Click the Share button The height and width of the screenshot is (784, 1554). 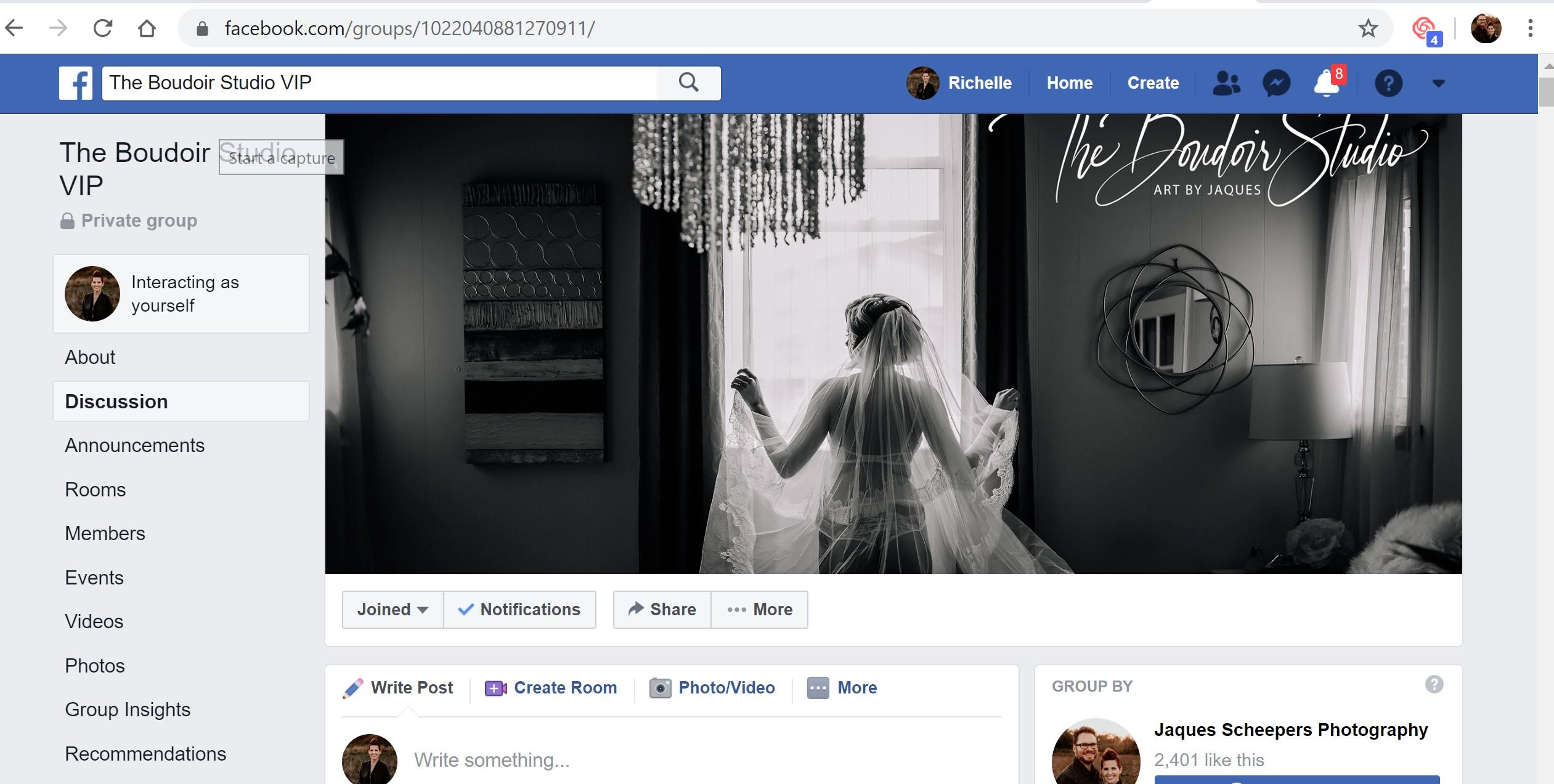point(662,609)
